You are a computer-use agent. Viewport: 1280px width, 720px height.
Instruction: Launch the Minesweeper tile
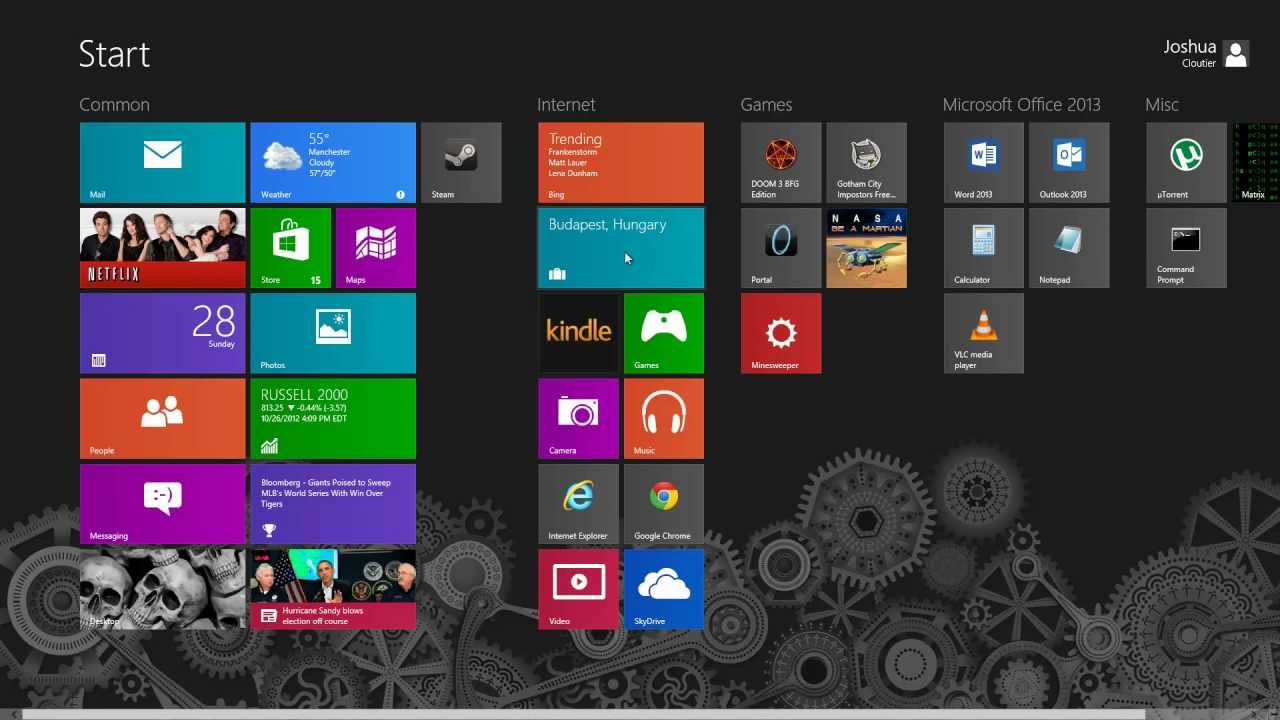[x=781, y=333]
